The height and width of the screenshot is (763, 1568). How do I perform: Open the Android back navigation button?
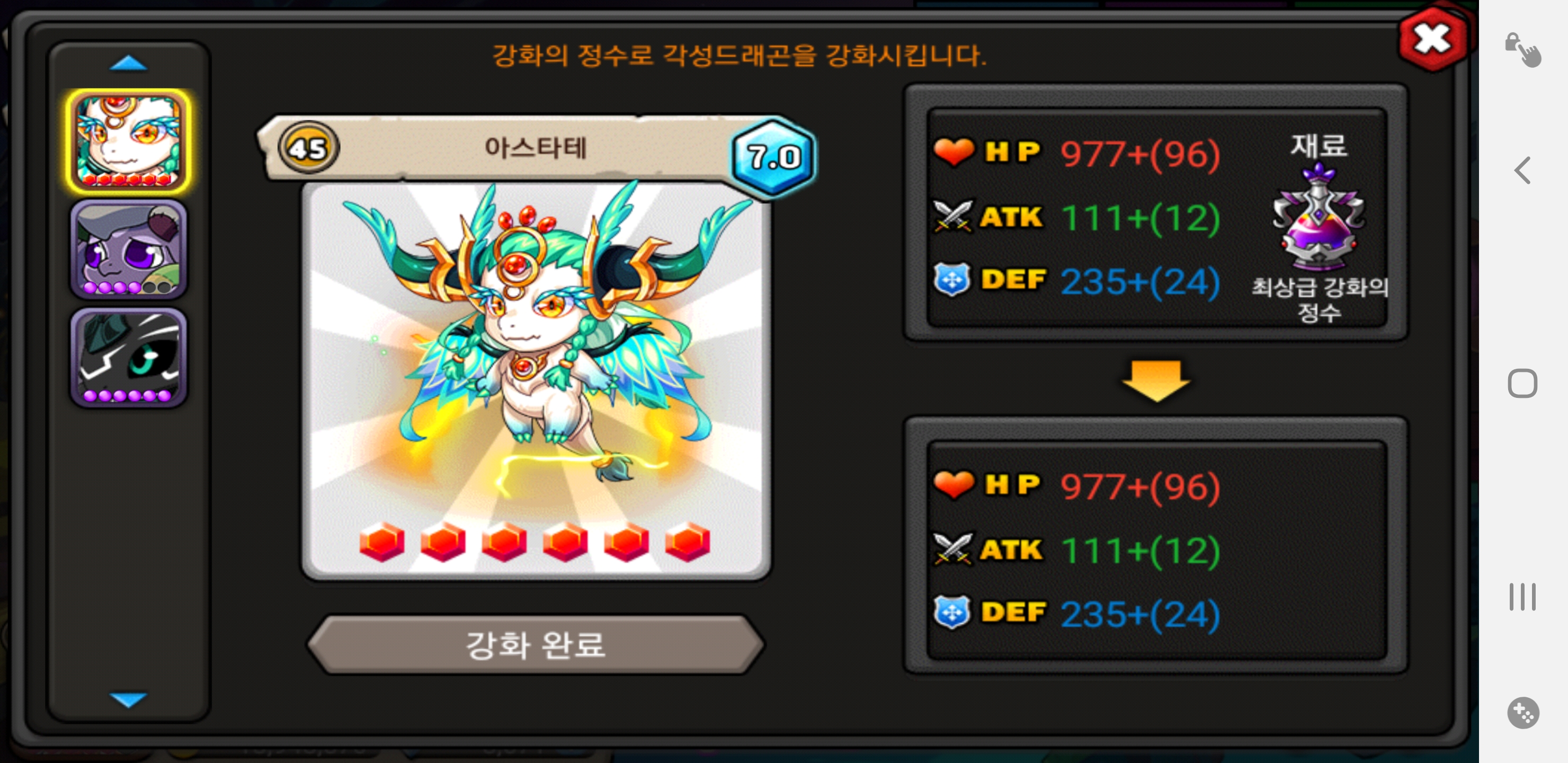point(1522,171)
